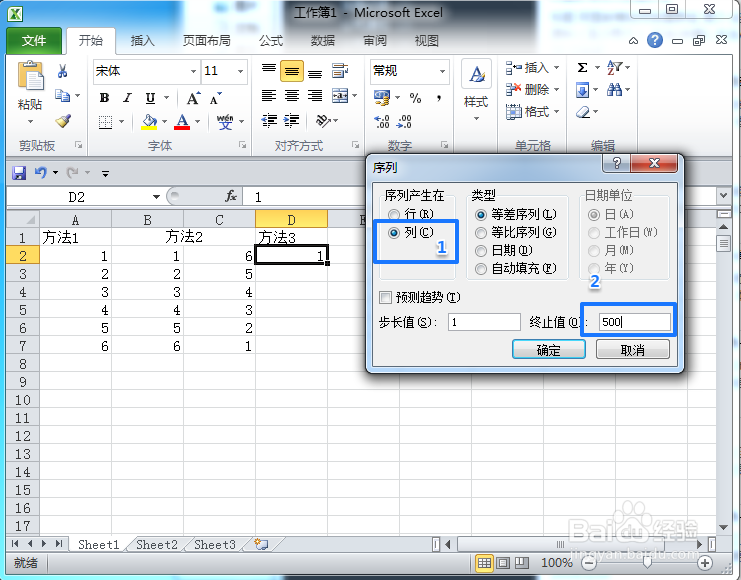The image size is (741, 580).
Task: Align text right
Action: 315,96
